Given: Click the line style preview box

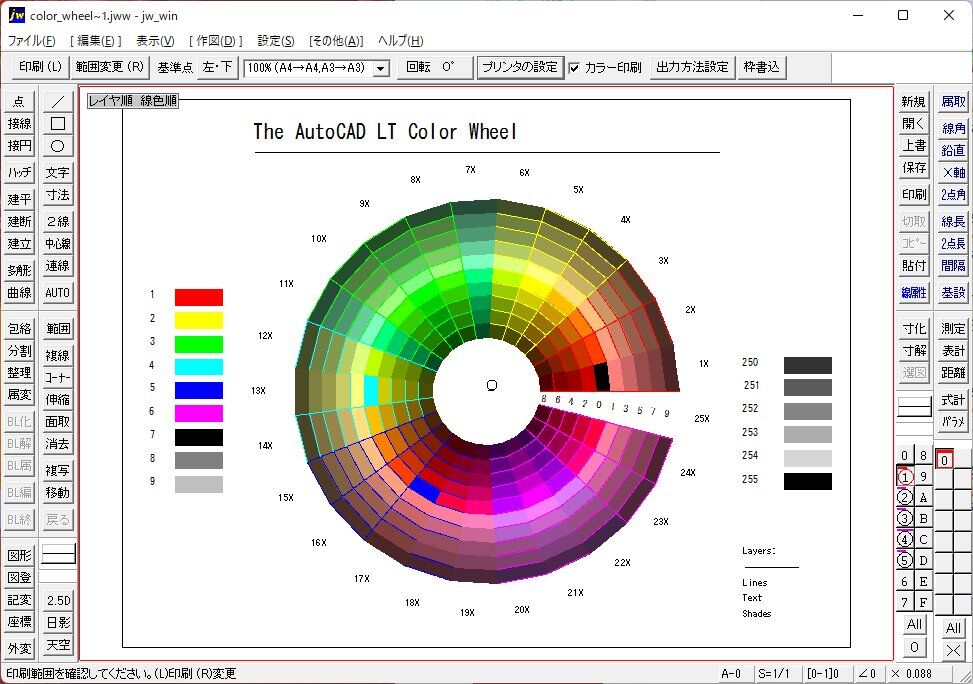Looking at the screenshot, I should pyautogui.click(x=58, y=555).
